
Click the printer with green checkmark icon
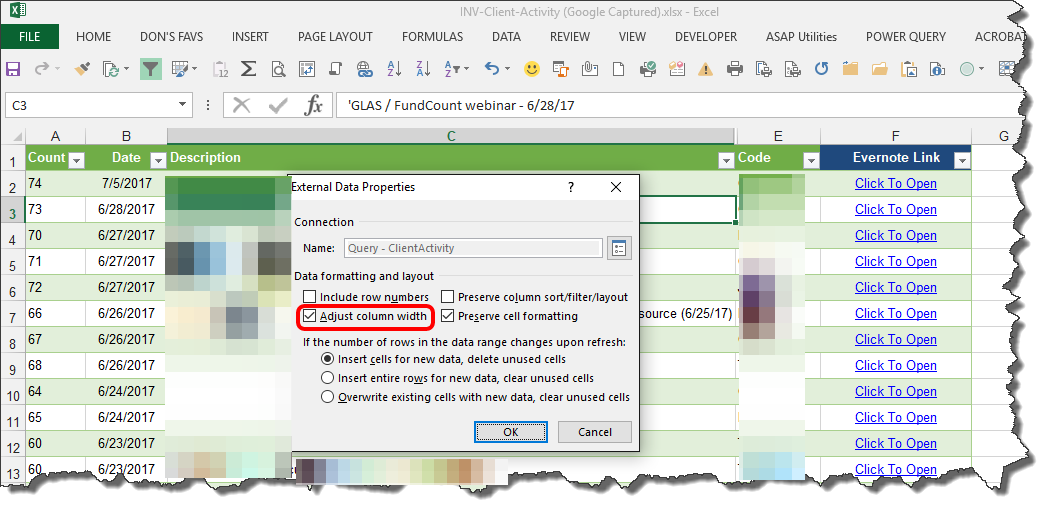[x=648, y=68]
